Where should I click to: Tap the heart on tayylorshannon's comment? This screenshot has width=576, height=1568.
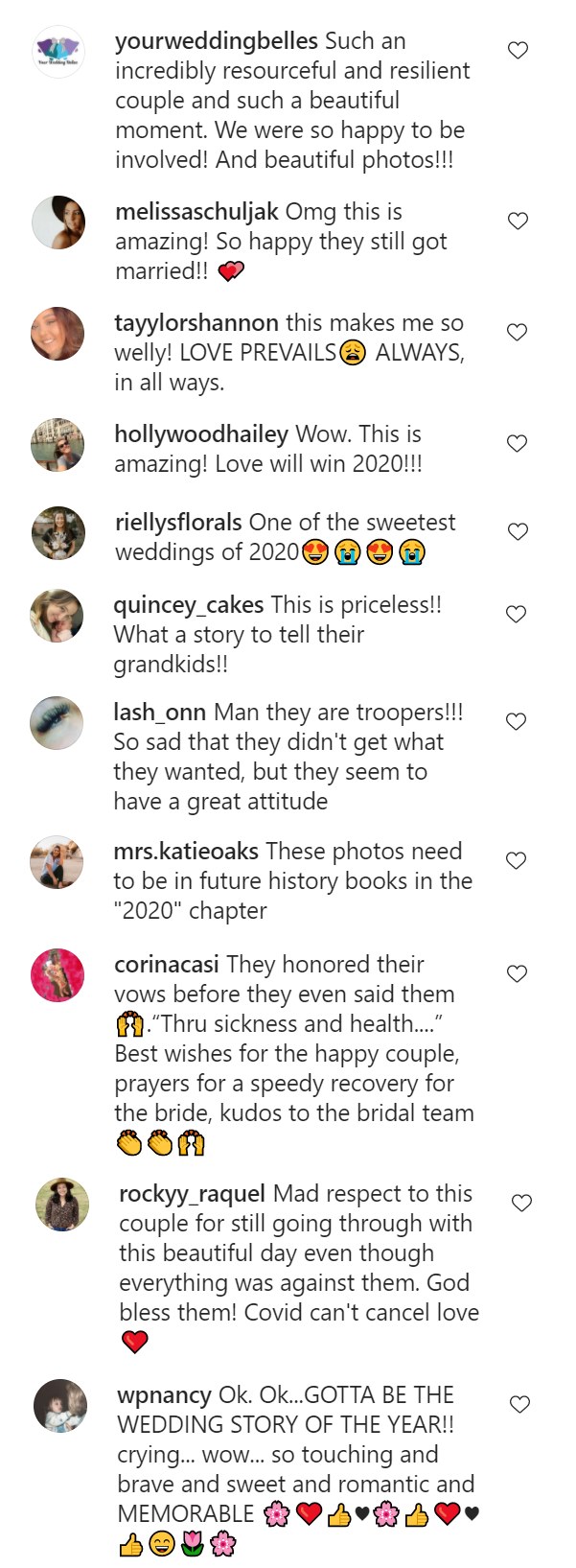tap(518, 332)
